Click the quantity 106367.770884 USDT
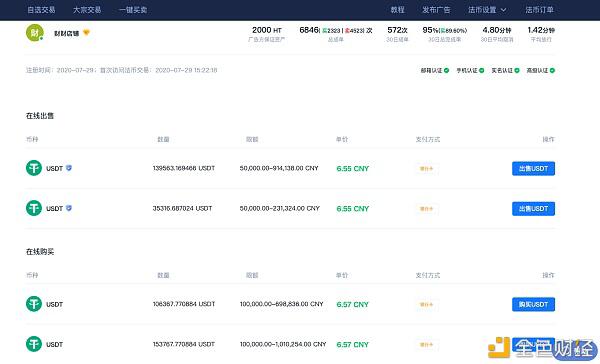Screen dimensions: 600x364 click(x=184, y=304)
